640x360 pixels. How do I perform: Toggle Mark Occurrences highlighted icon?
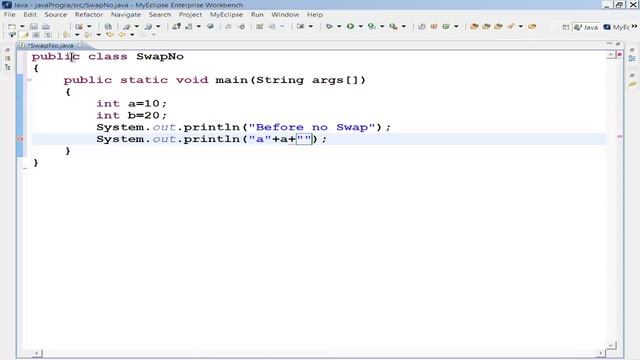coord(25,35)
